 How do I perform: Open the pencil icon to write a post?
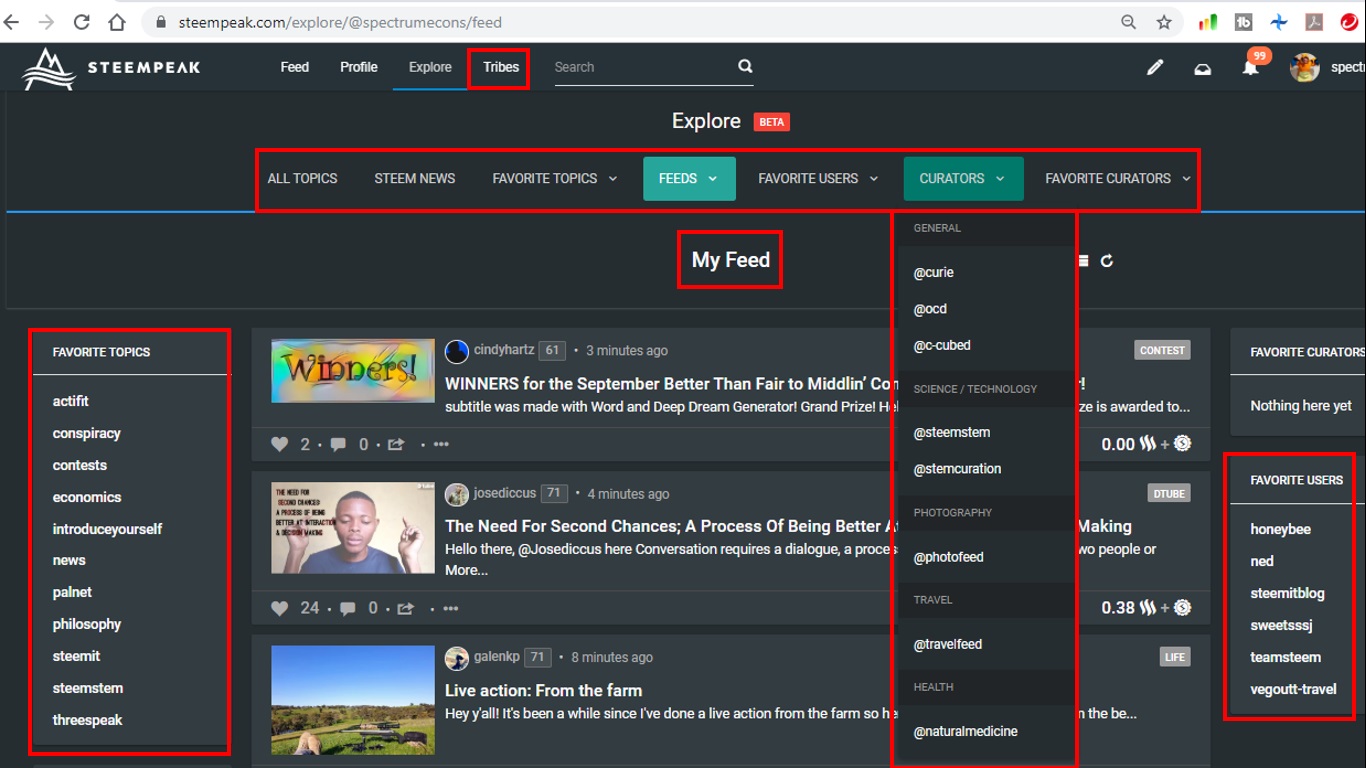(x=1155, y=67)
